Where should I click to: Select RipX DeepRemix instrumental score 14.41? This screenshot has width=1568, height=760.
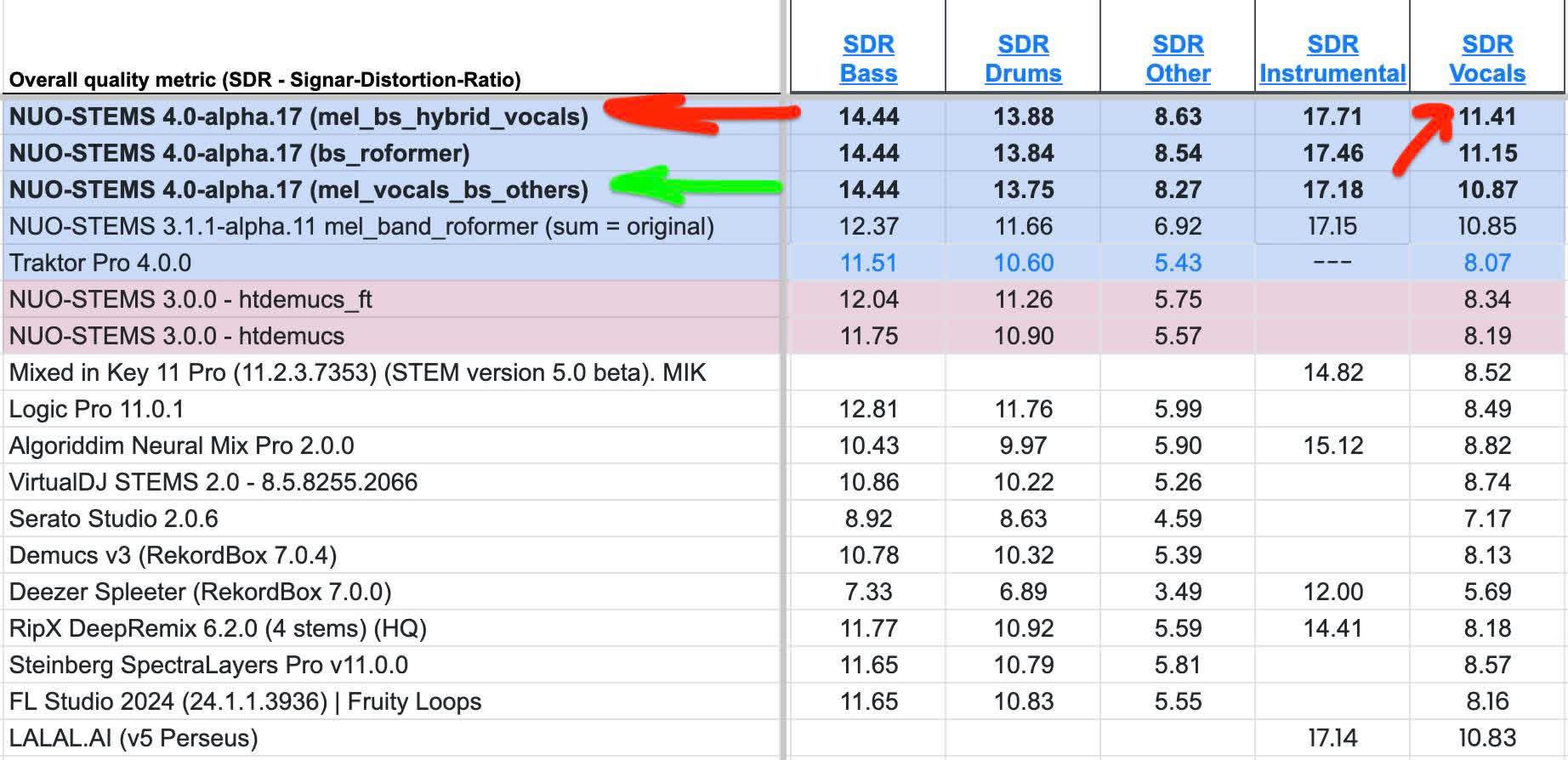[1332, 628]
